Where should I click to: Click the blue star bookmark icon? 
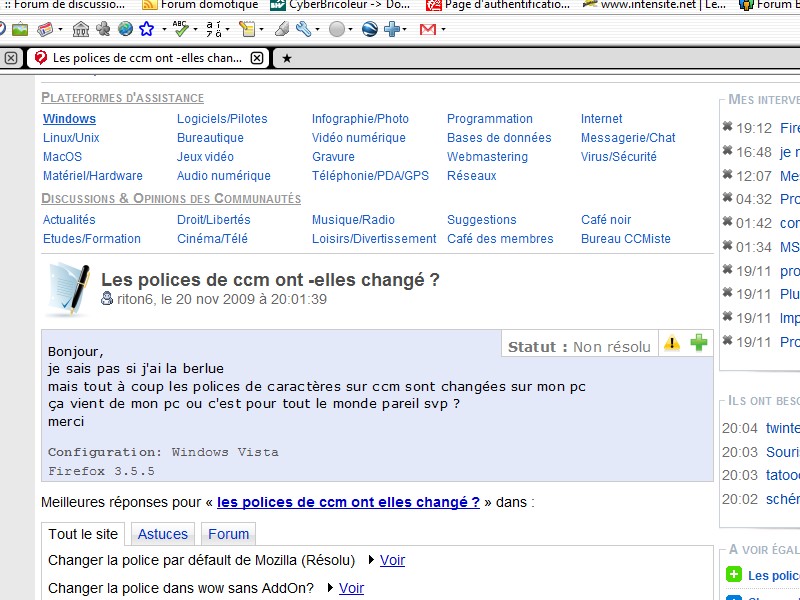click(x=147, y=29)
